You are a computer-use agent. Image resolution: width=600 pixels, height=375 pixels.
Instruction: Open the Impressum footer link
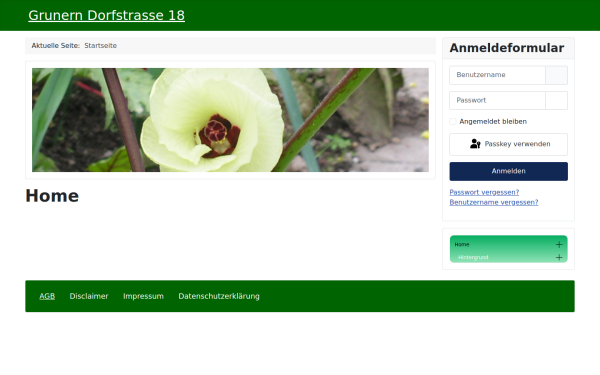click(x=143, y=296)
